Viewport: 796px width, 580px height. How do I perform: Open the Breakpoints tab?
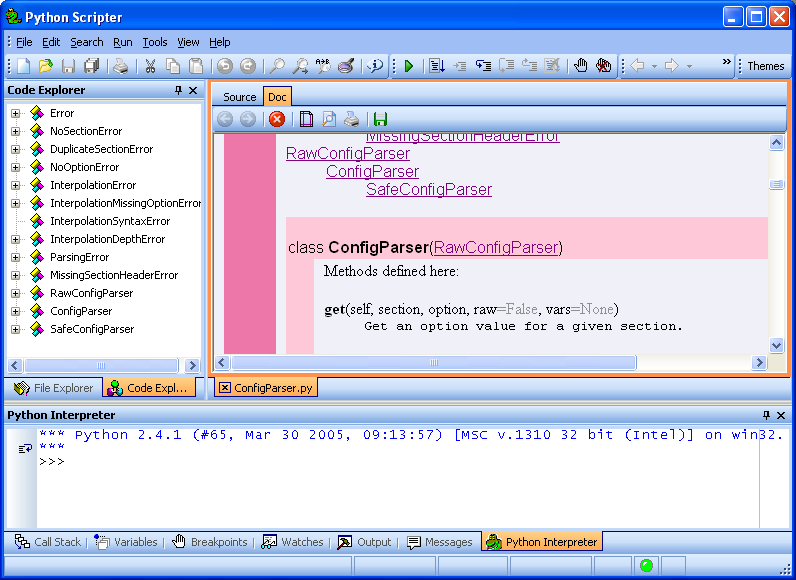tap(210, 542)
